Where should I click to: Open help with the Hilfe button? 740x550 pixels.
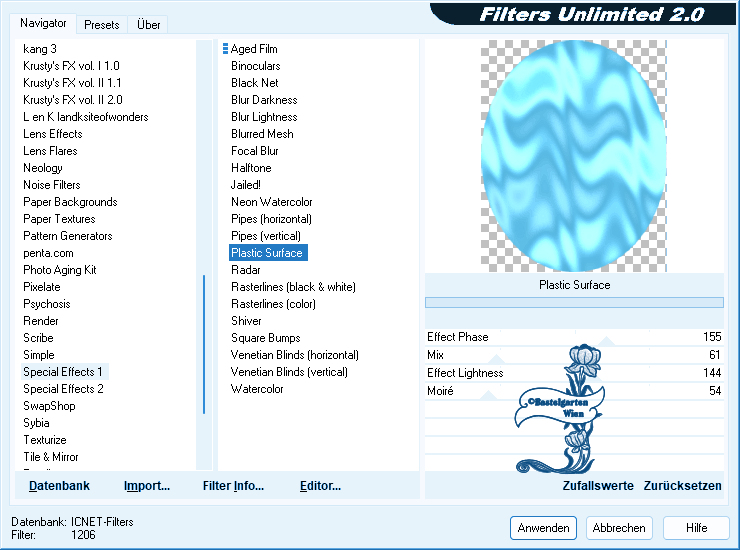(x=696, y=528)
